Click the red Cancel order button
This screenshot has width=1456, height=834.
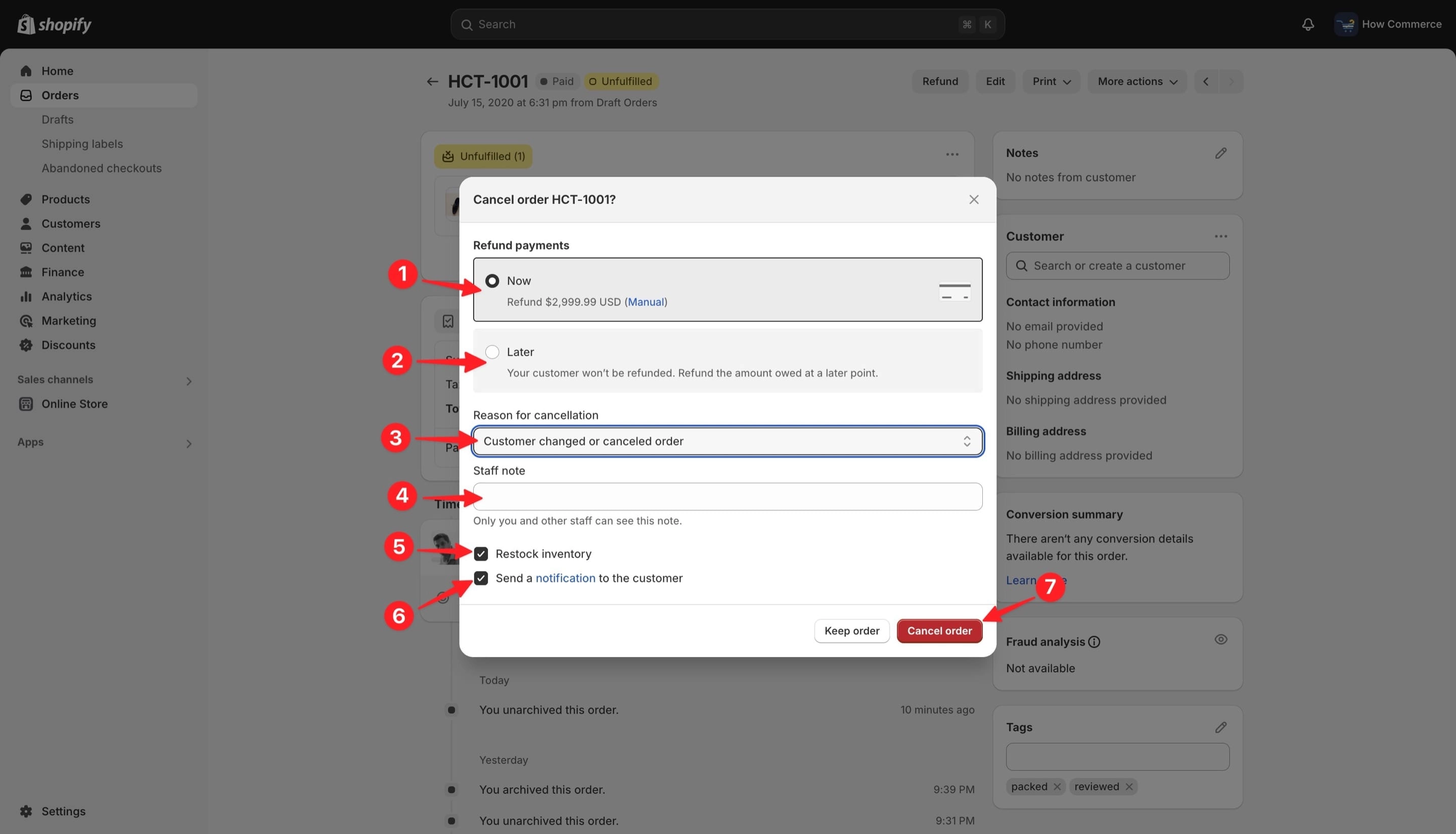(939, 631)
